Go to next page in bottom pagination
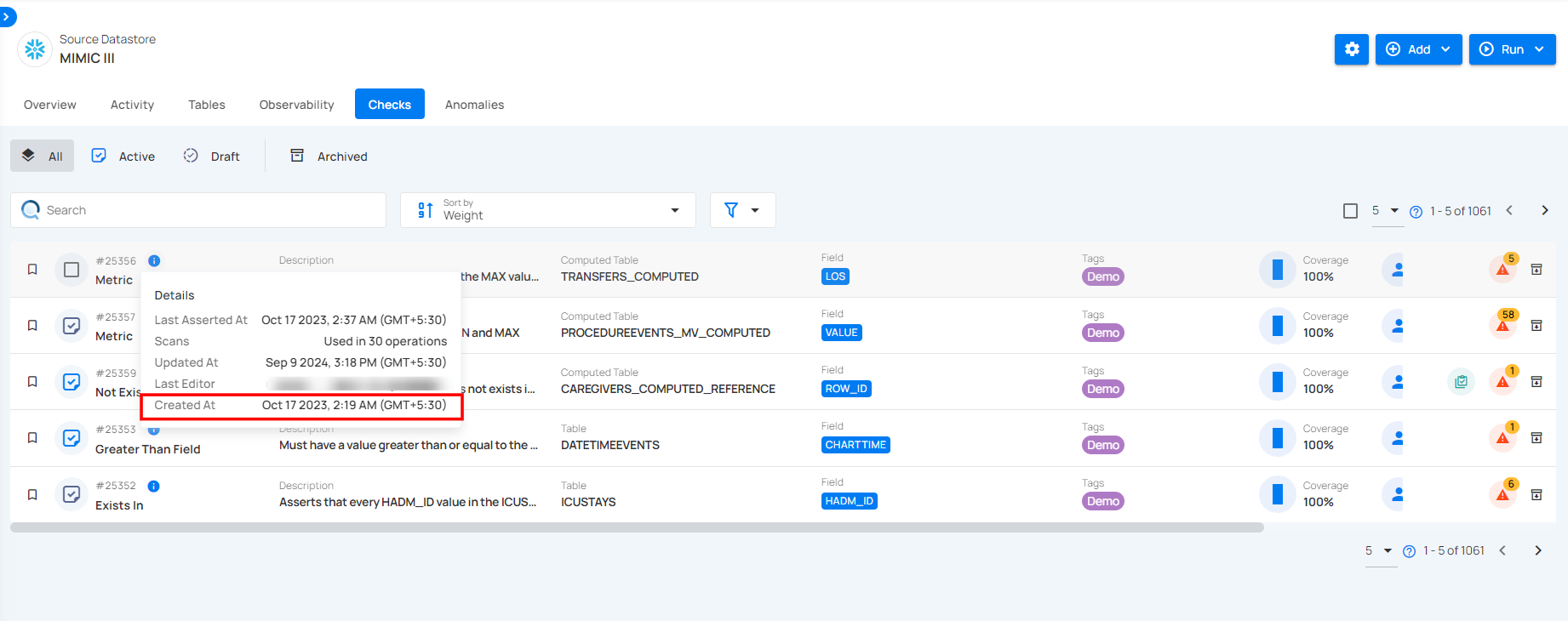The width and height of the screenshot is (1568, 621). coord(1538,550)
